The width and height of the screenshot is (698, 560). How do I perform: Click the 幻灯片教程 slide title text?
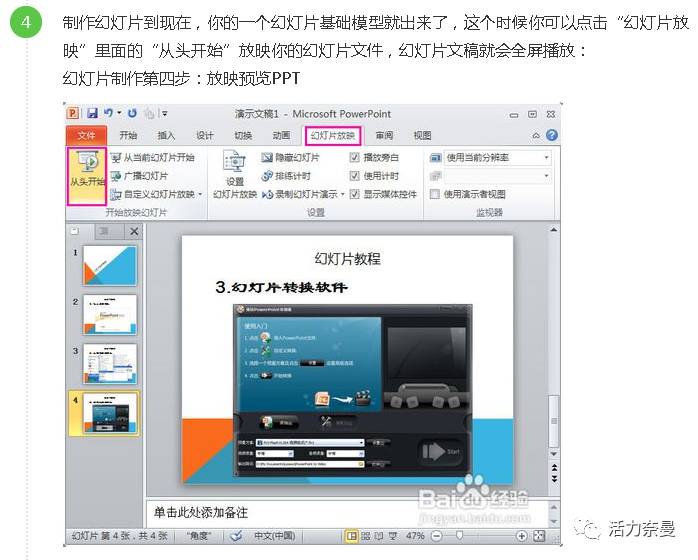tap(347, 259)
